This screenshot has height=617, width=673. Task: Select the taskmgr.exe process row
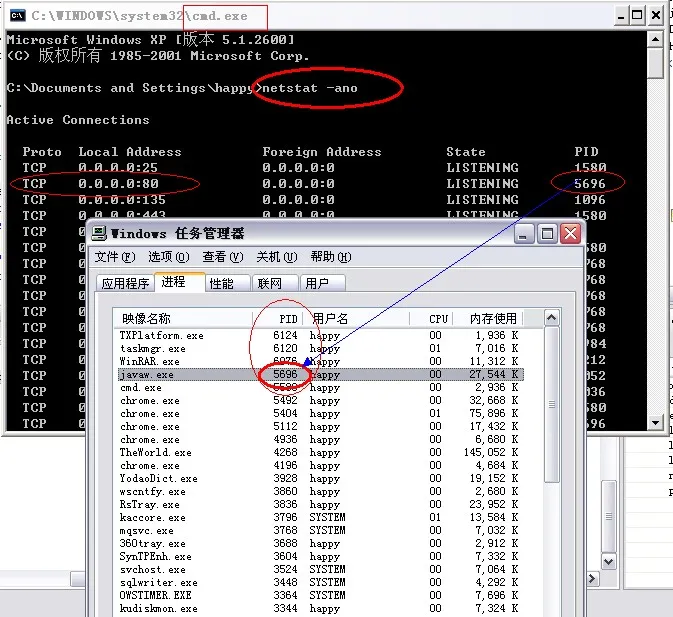(x=321, y=348)
